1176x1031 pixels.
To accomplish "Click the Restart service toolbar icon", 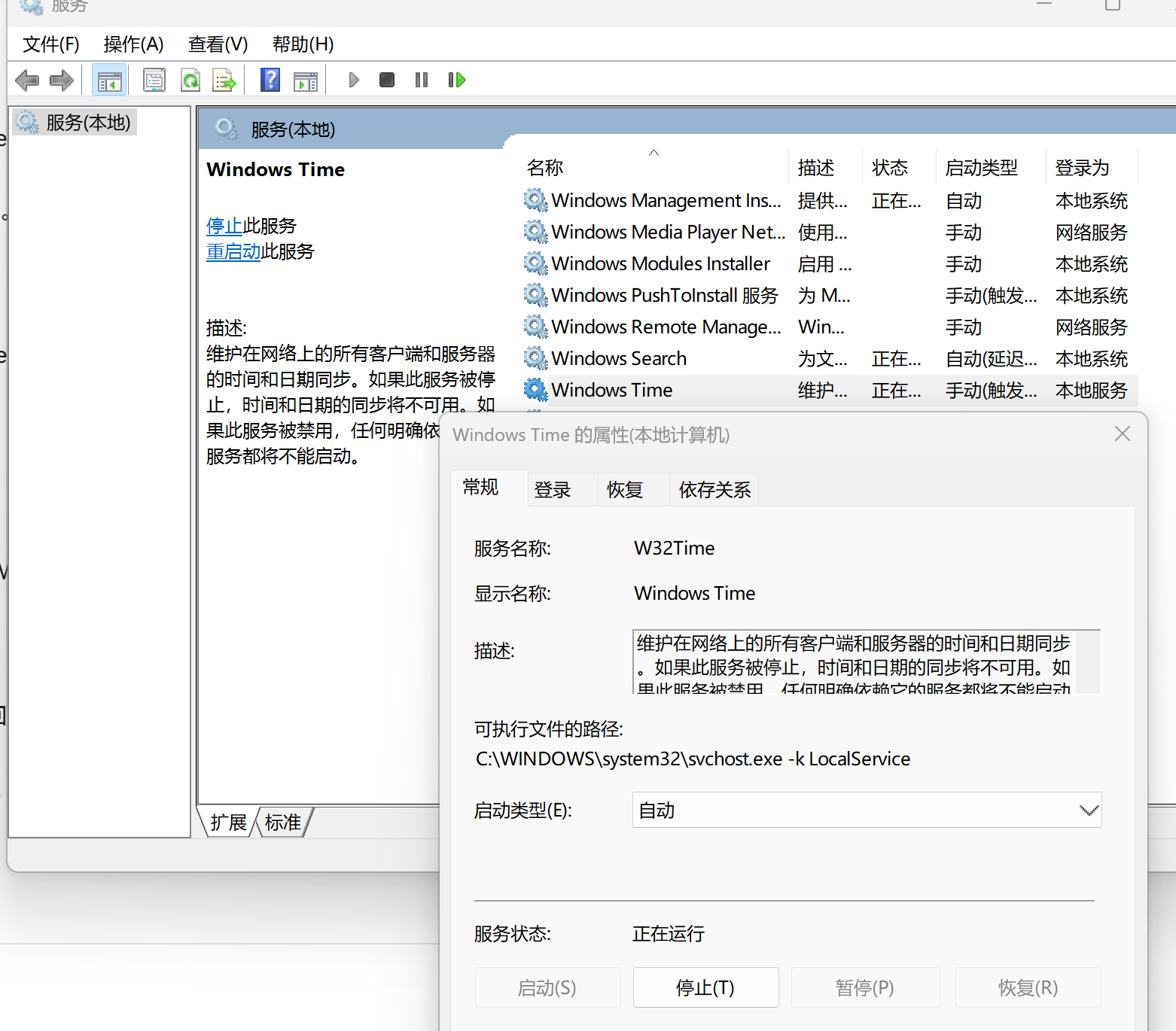I will (x=457, y=80).
